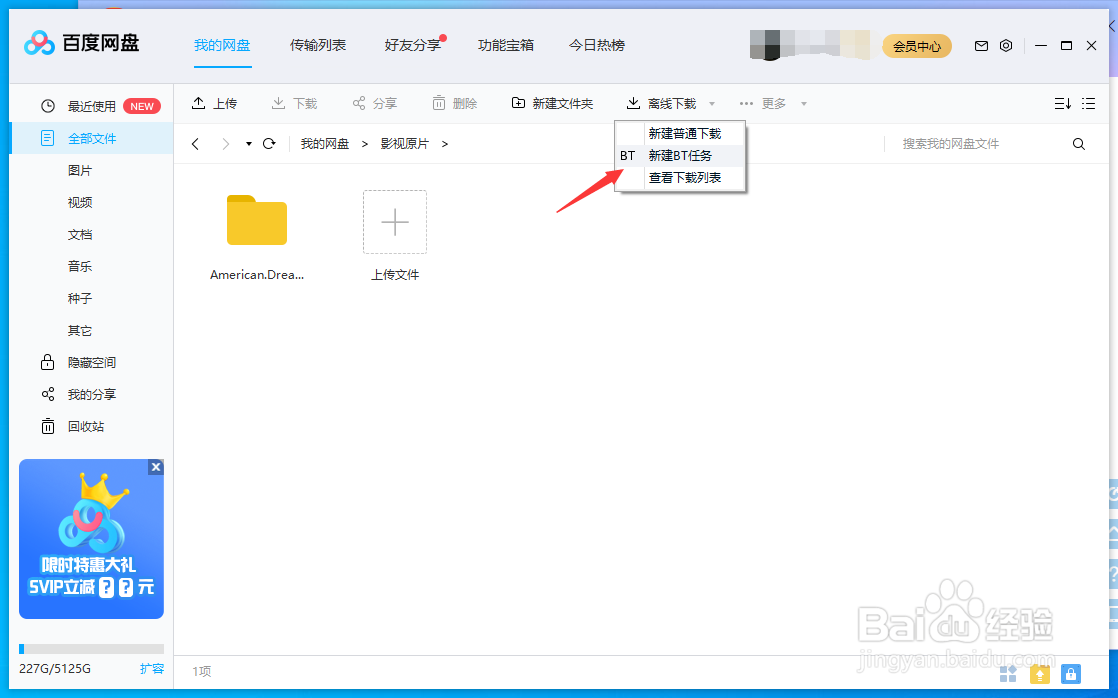Click the 扩容 (Expand storage) link
Screen dimensions: 1118x698
point(152,669)
